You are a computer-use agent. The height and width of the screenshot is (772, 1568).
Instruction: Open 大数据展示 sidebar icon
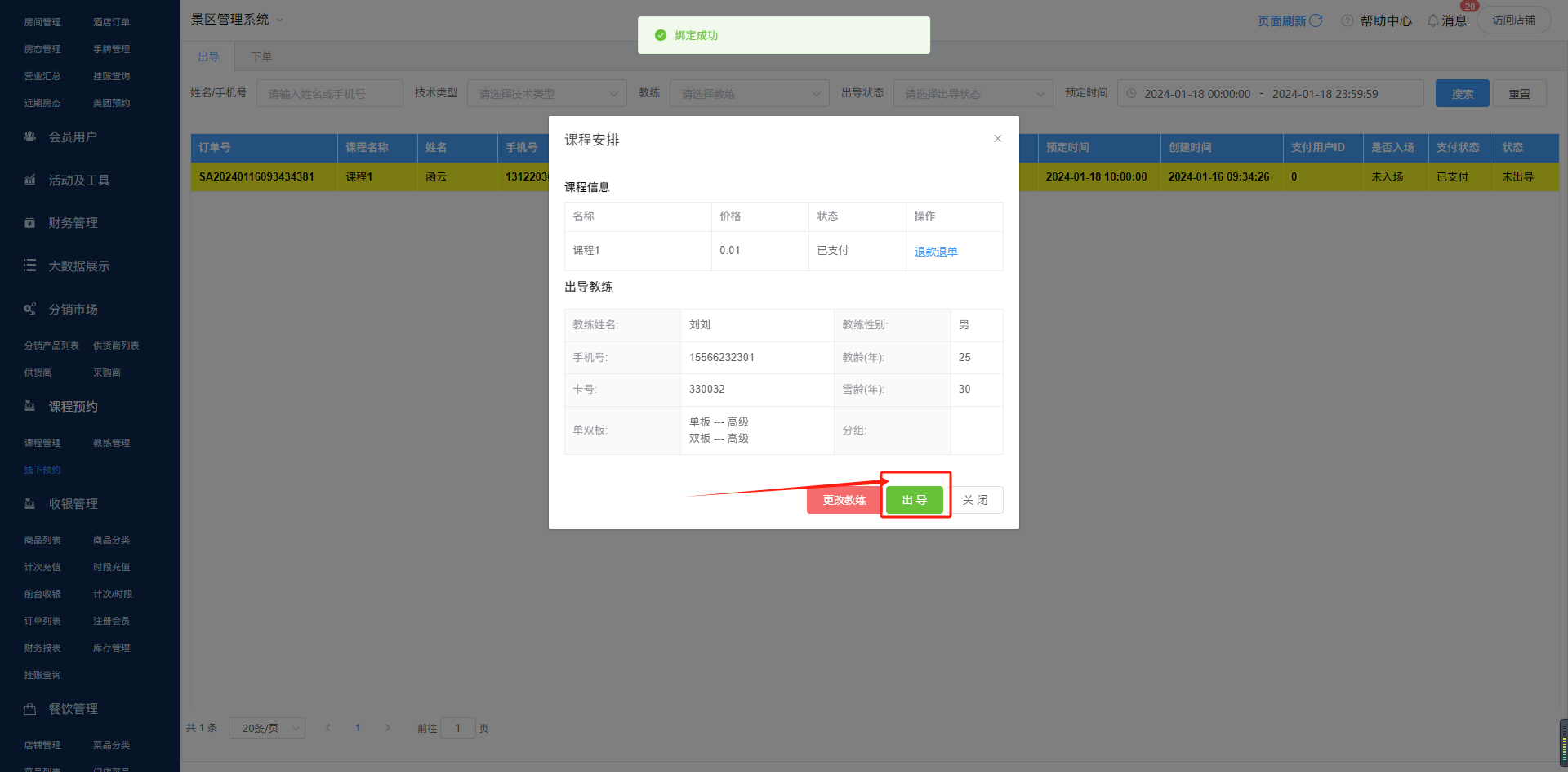click(30, 266)
